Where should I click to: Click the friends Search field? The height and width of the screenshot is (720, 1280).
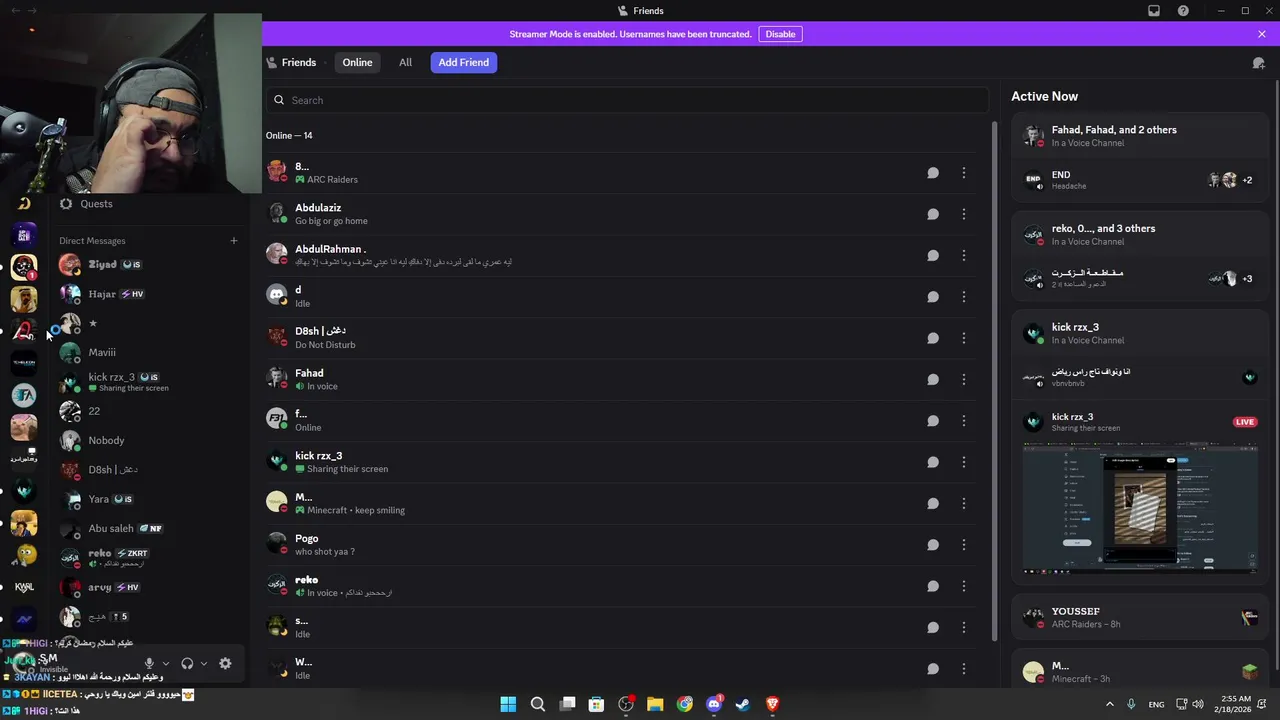click(627, 100)
